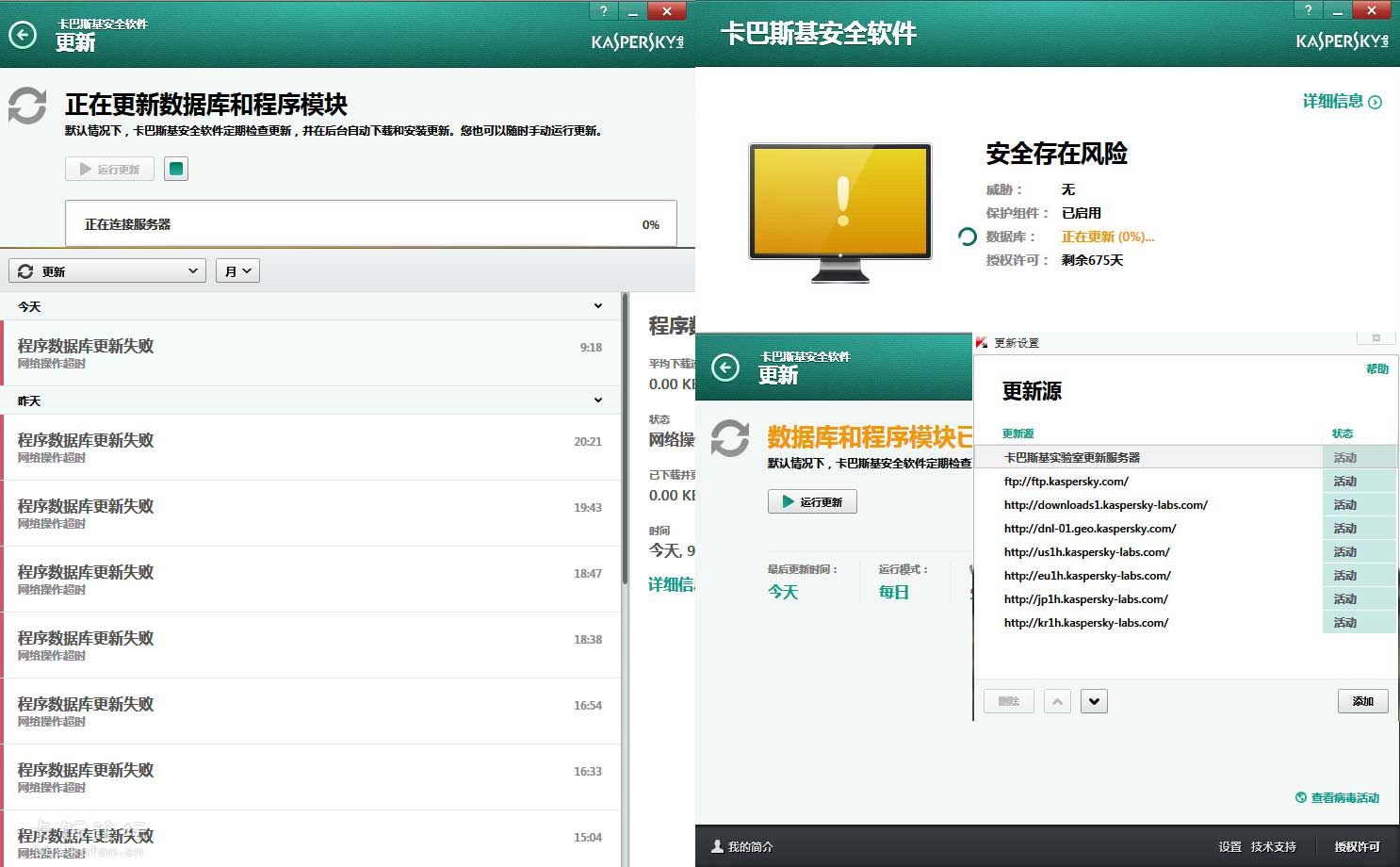
Task: Click 运行更新 button in the small Update window
Action: (x=812, y=501)
